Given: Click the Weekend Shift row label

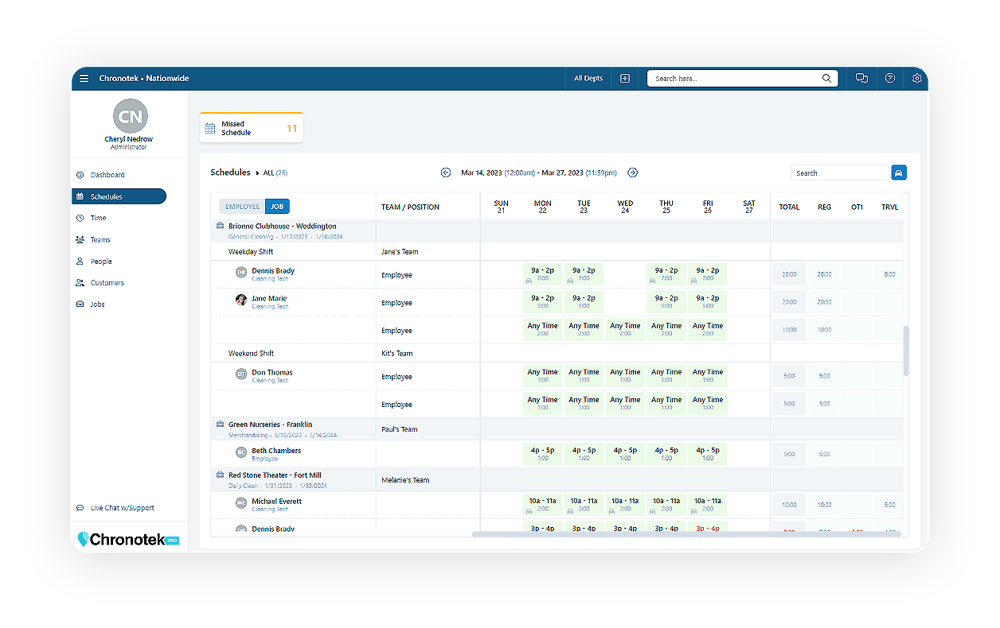Looking at the screenshot, I should [x=251, y=353].
